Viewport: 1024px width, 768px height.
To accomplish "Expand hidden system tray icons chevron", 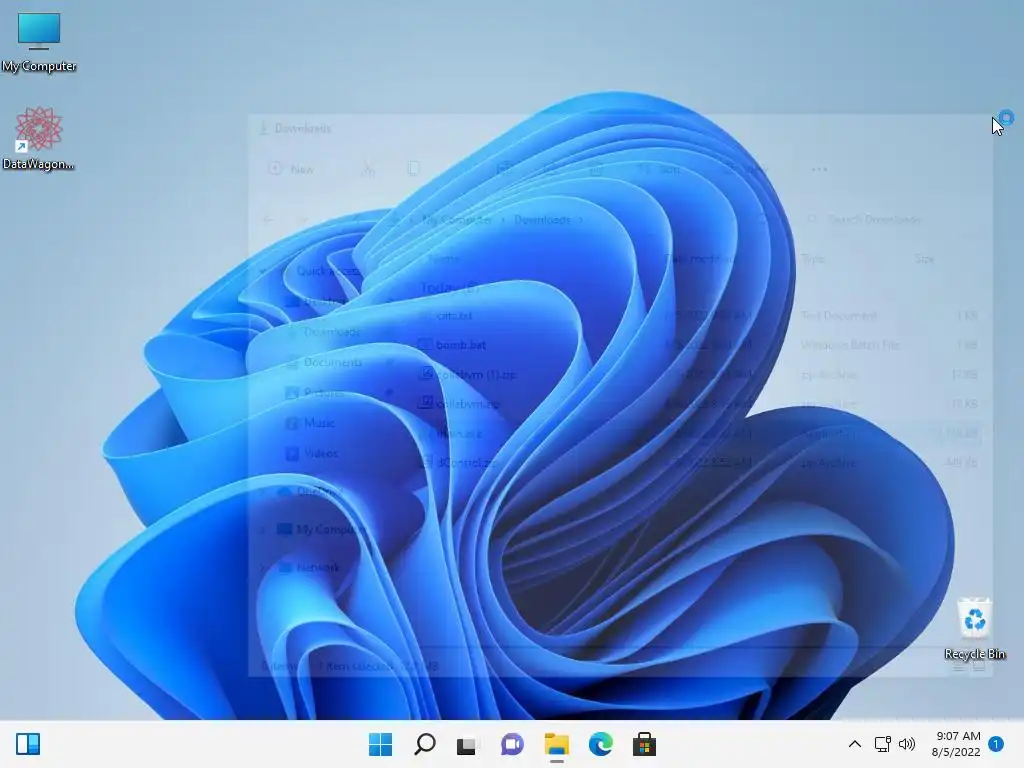I will [854, 744].
